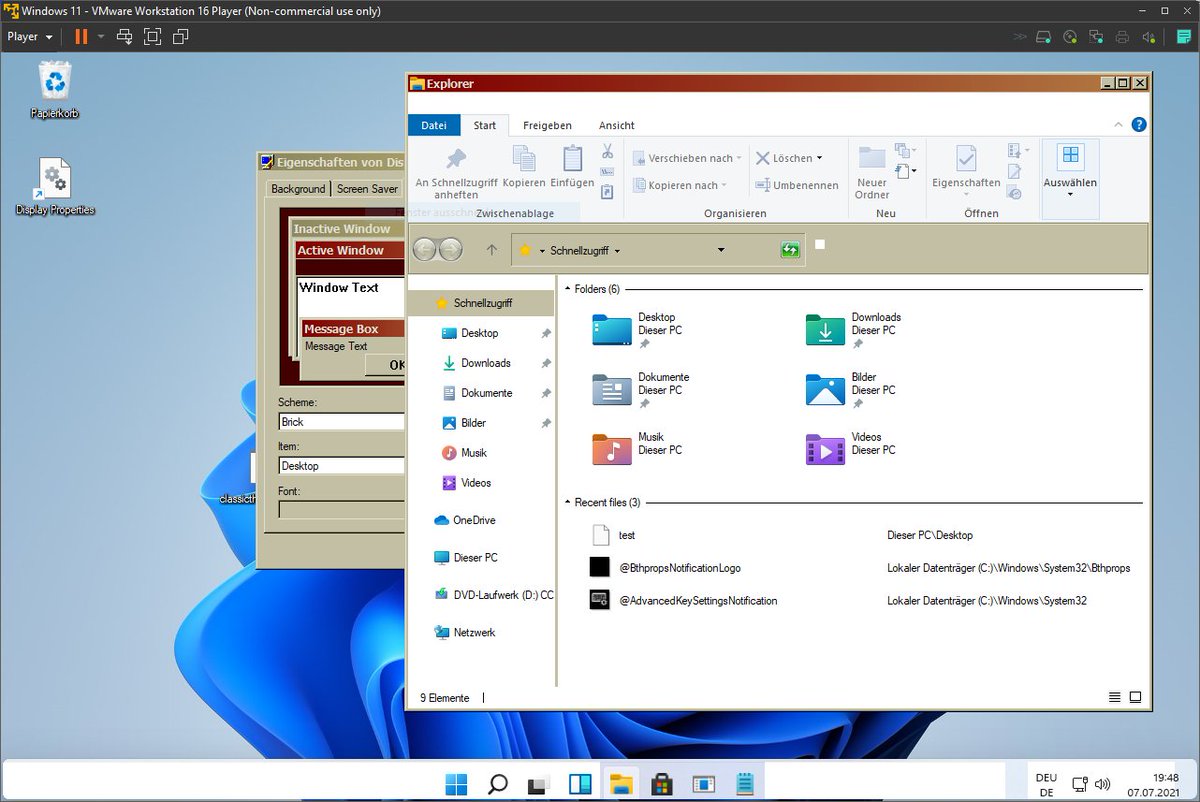Image resolution: width=1200 pixels, height=802 pixels.
Task: Switch to the Ansicht ribbon tab
Action: click(x=617, y=125)
